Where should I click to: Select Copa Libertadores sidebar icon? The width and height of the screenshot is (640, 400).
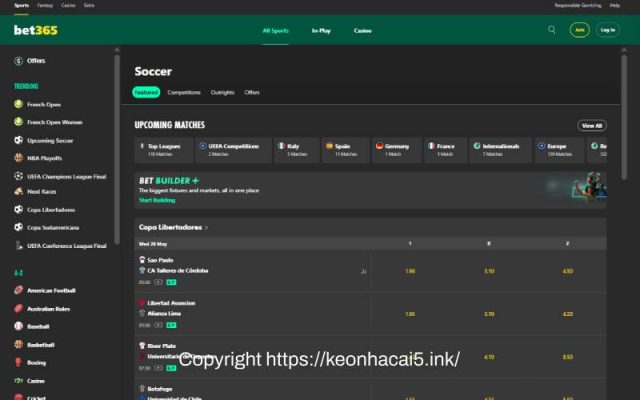tap(18, 209)
